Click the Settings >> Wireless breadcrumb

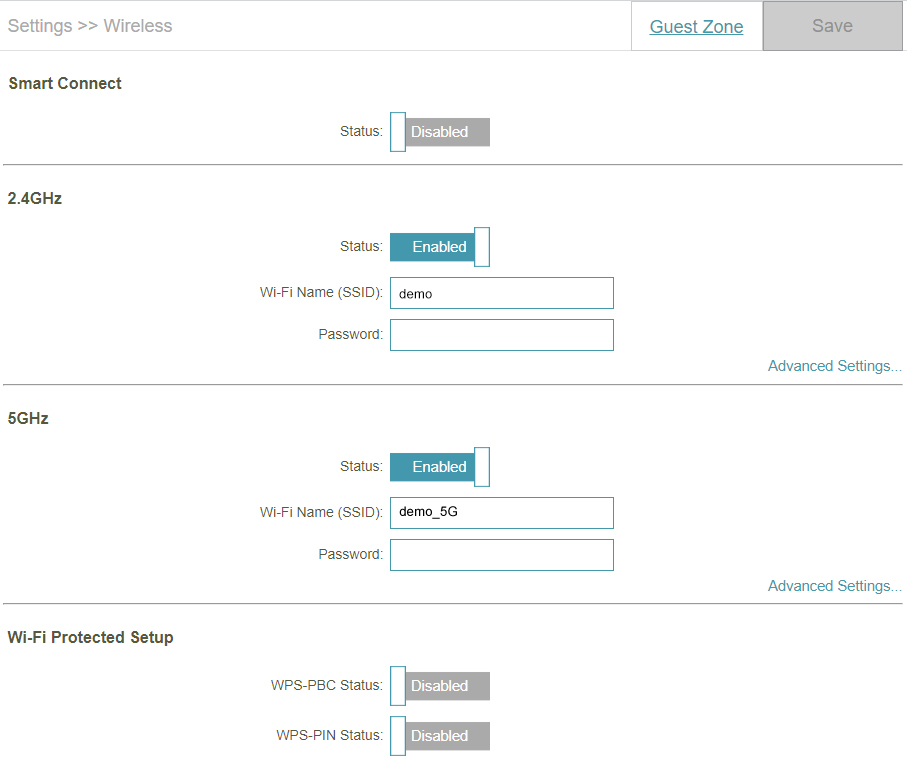90,26
